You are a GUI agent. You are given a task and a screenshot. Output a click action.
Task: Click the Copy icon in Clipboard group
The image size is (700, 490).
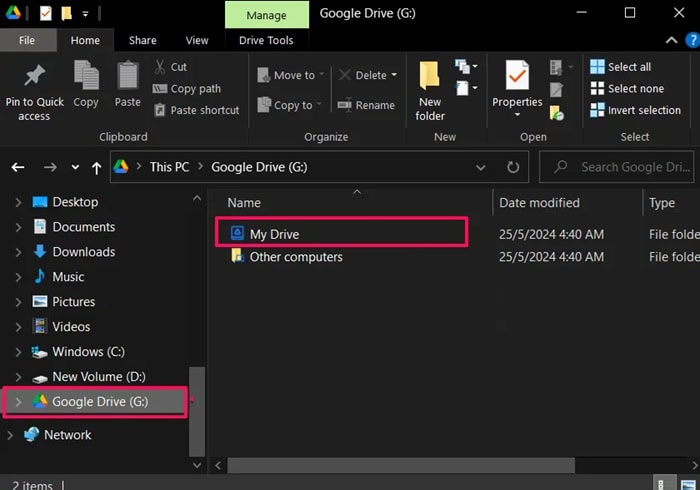coord(86,77)
